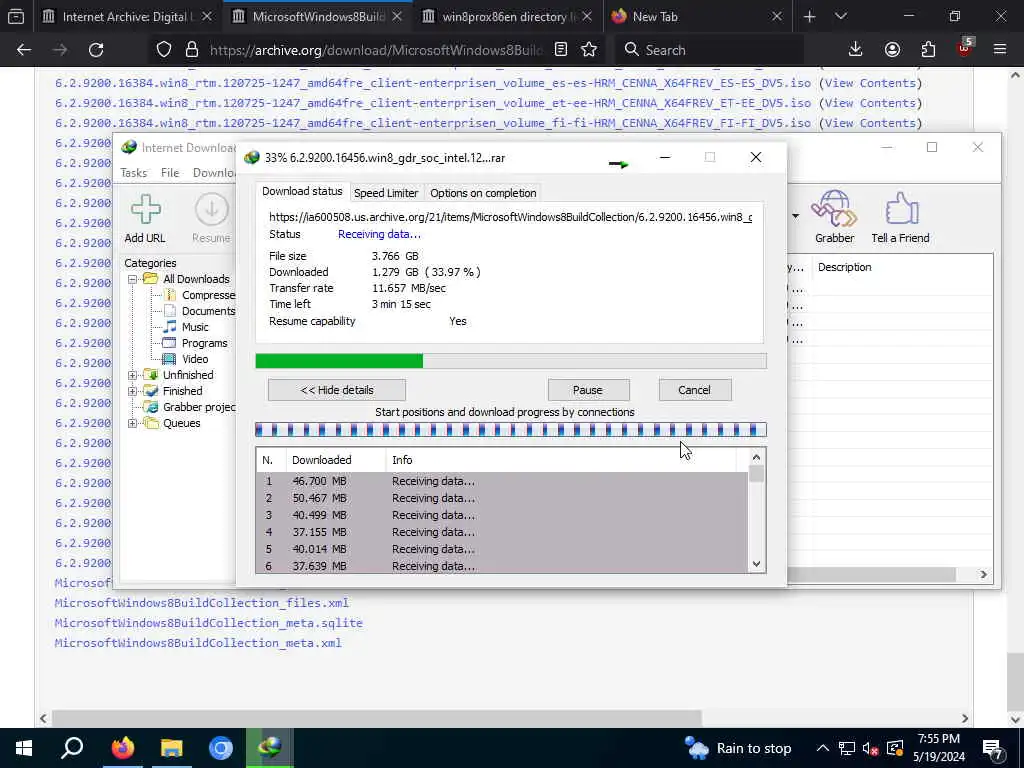Open the Tasks menu in IDM
This screenshot has width=1024, height=768.
click(x=134, y=172)
